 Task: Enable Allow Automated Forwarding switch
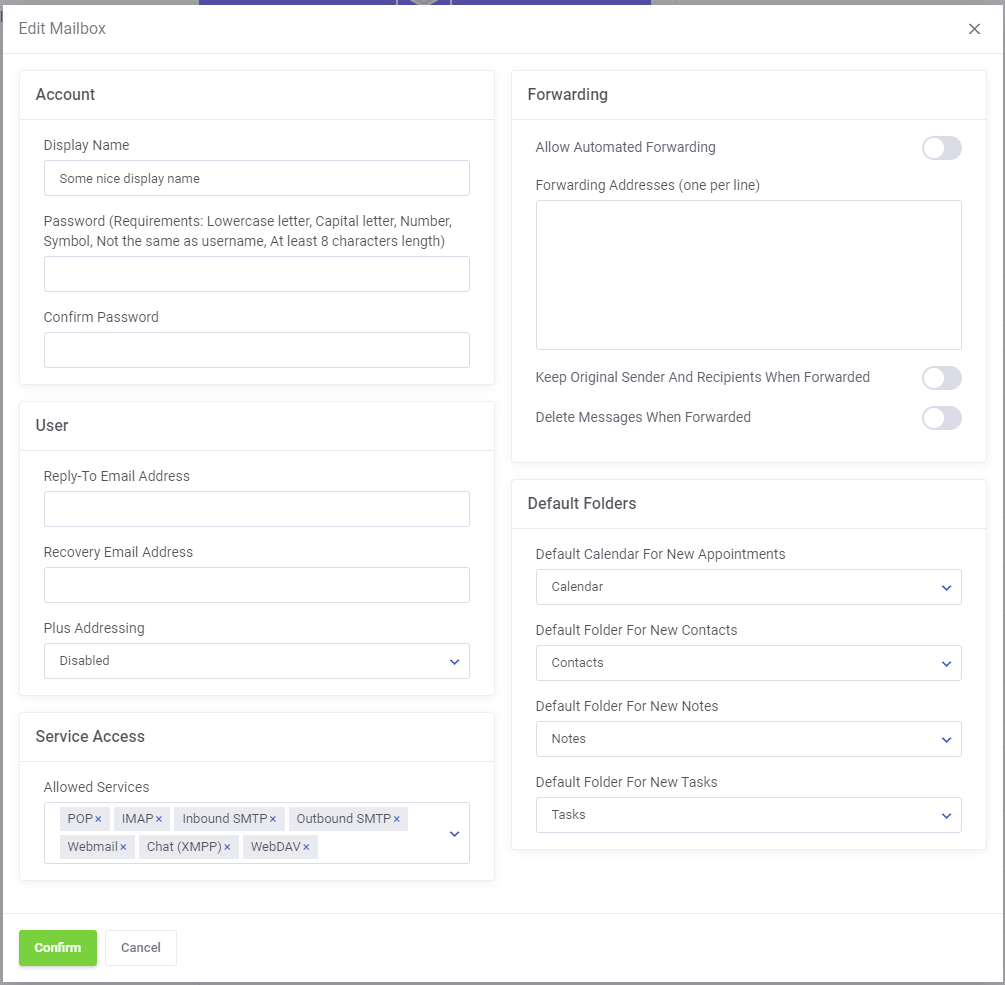click(941, 148)
